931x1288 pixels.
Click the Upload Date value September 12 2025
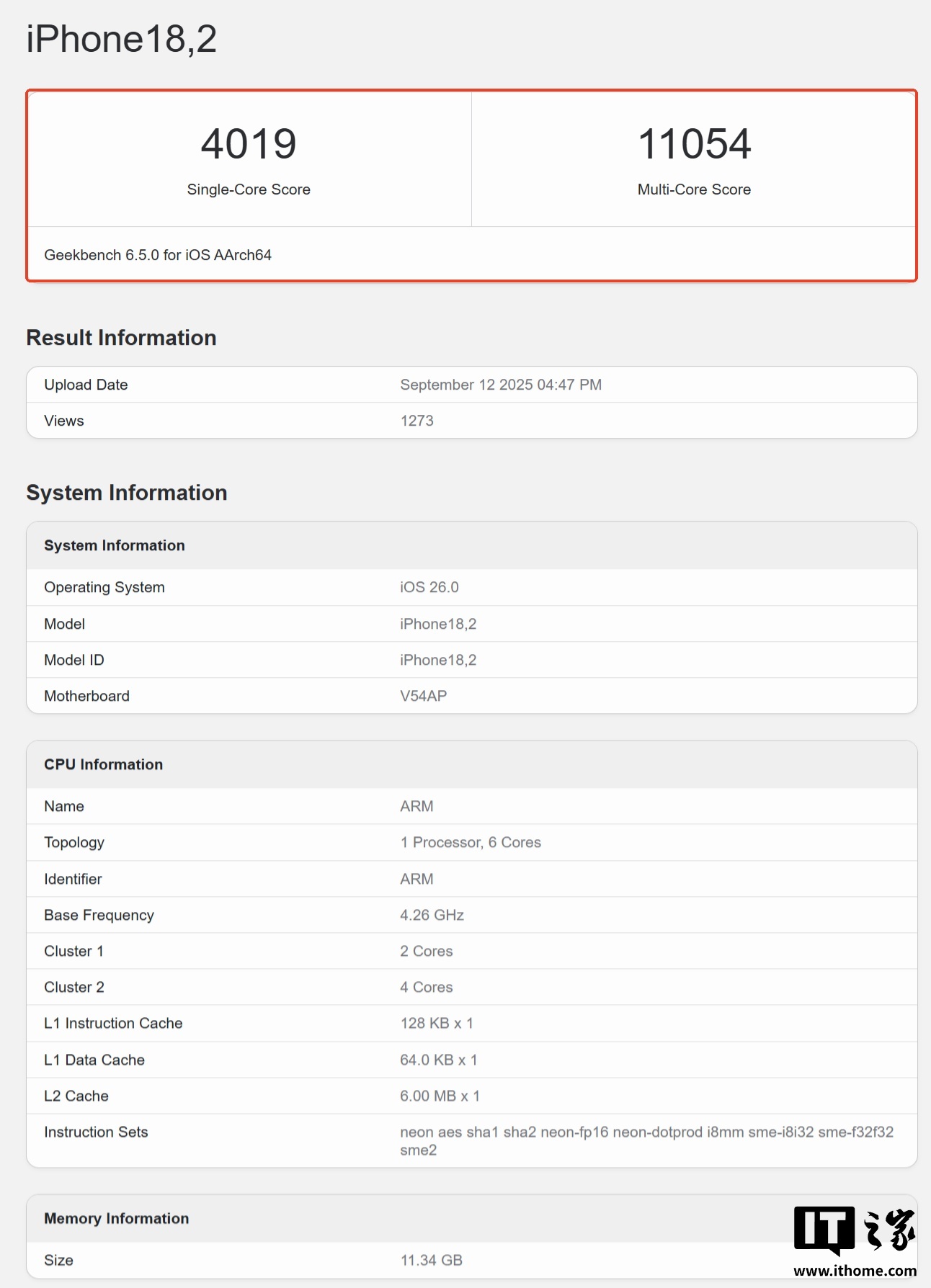[501, 385]
